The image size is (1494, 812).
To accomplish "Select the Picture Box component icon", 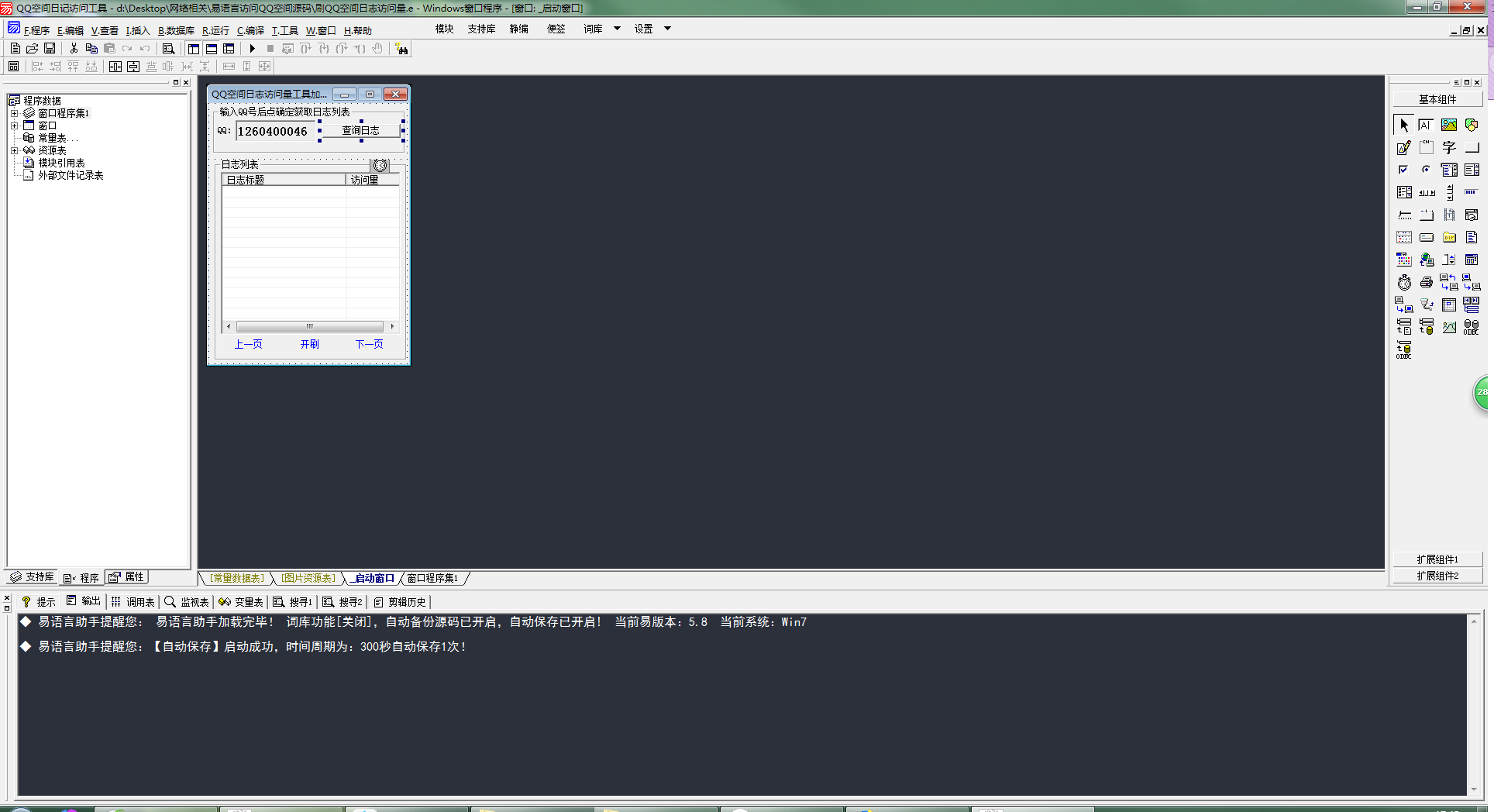I will tap(1449, 125).
